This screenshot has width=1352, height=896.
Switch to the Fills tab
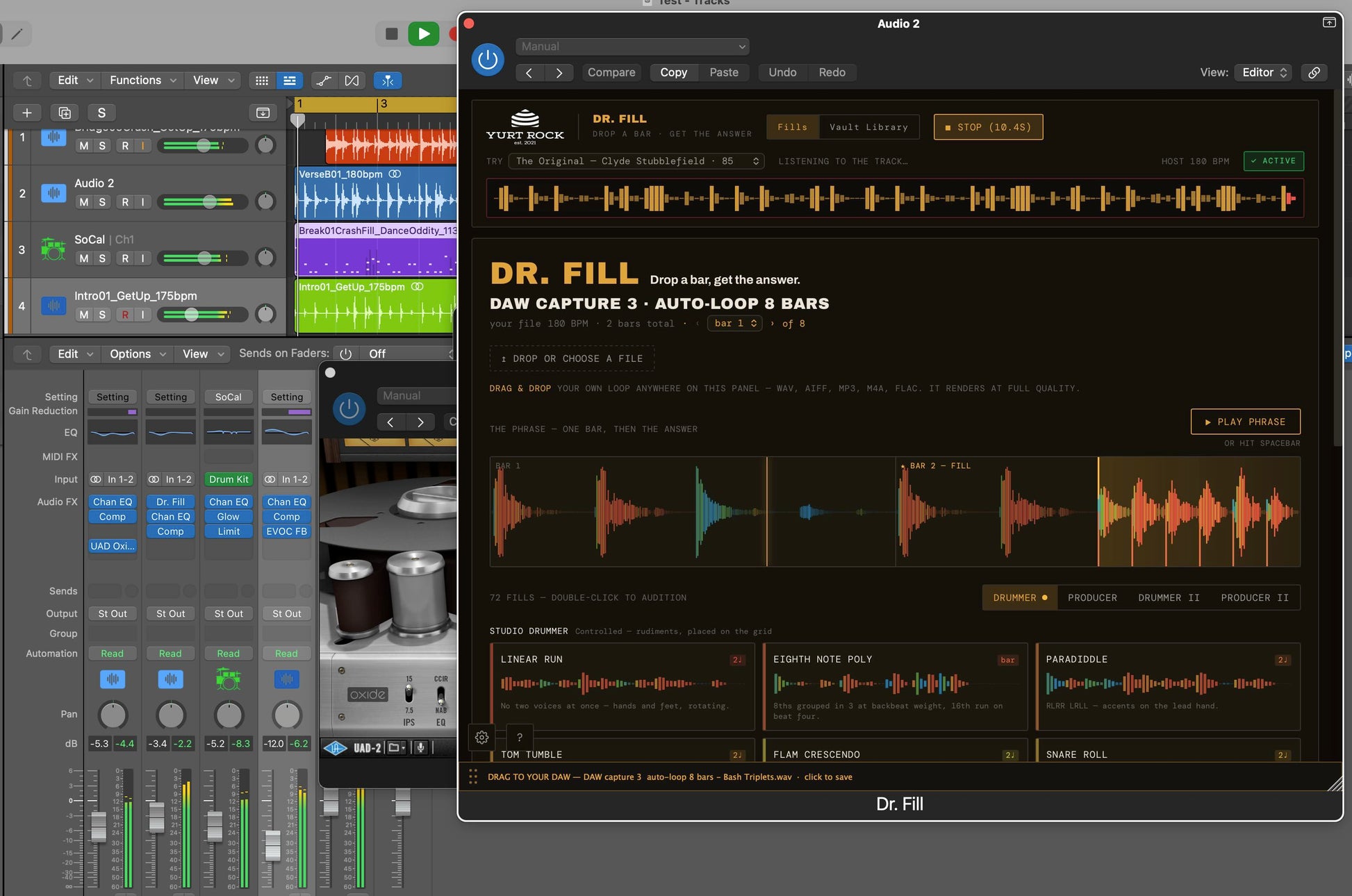(793, 127)
